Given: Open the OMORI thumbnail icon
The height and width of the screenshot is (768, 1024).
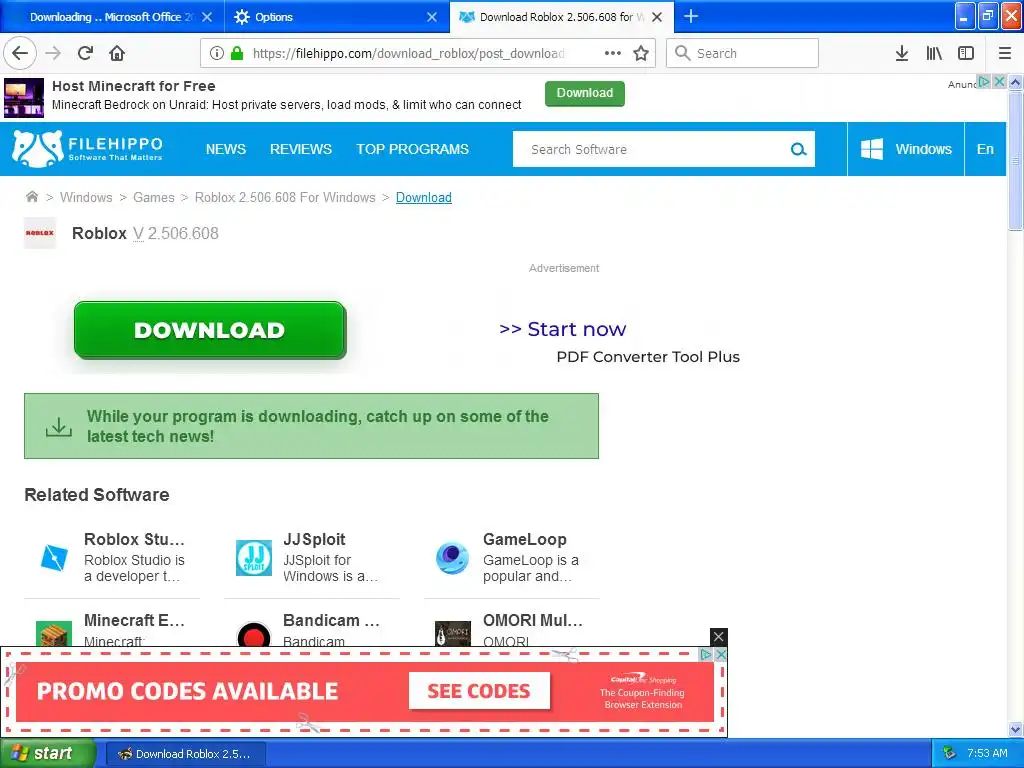Looking at the screenshot, I should 453,633.
